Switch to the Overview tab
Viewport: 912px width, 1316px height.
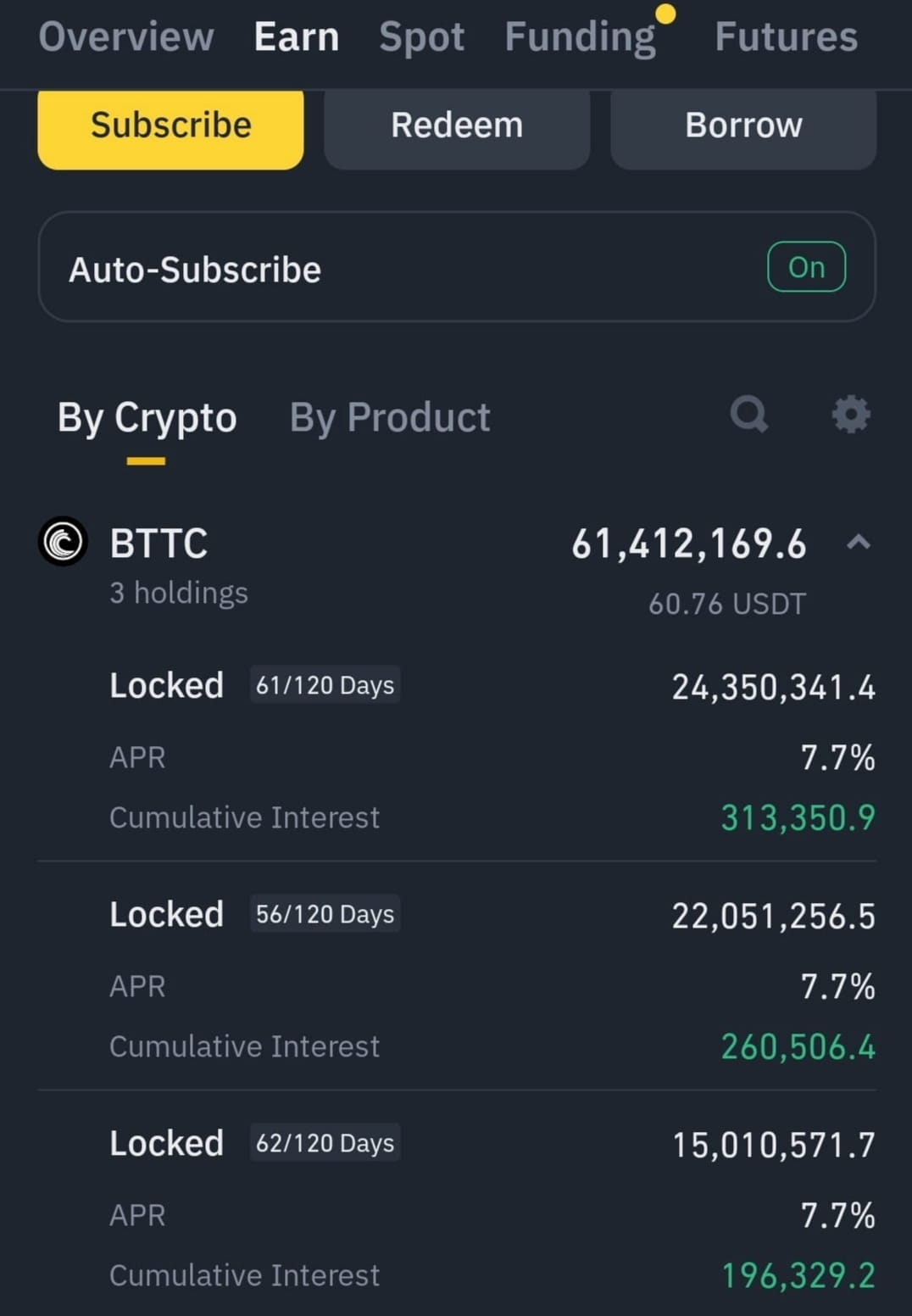pos(126,36)
